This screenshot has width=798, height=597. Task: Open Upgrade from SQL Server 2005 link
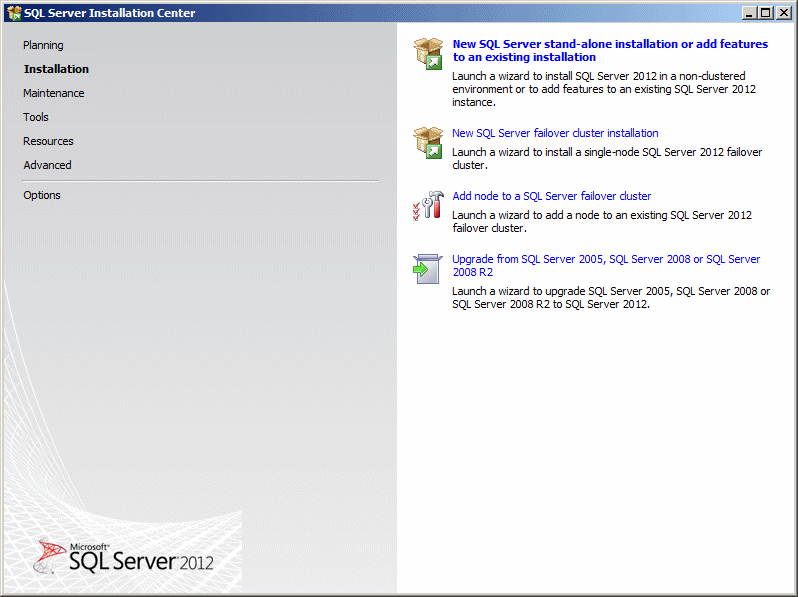point(606,265)
